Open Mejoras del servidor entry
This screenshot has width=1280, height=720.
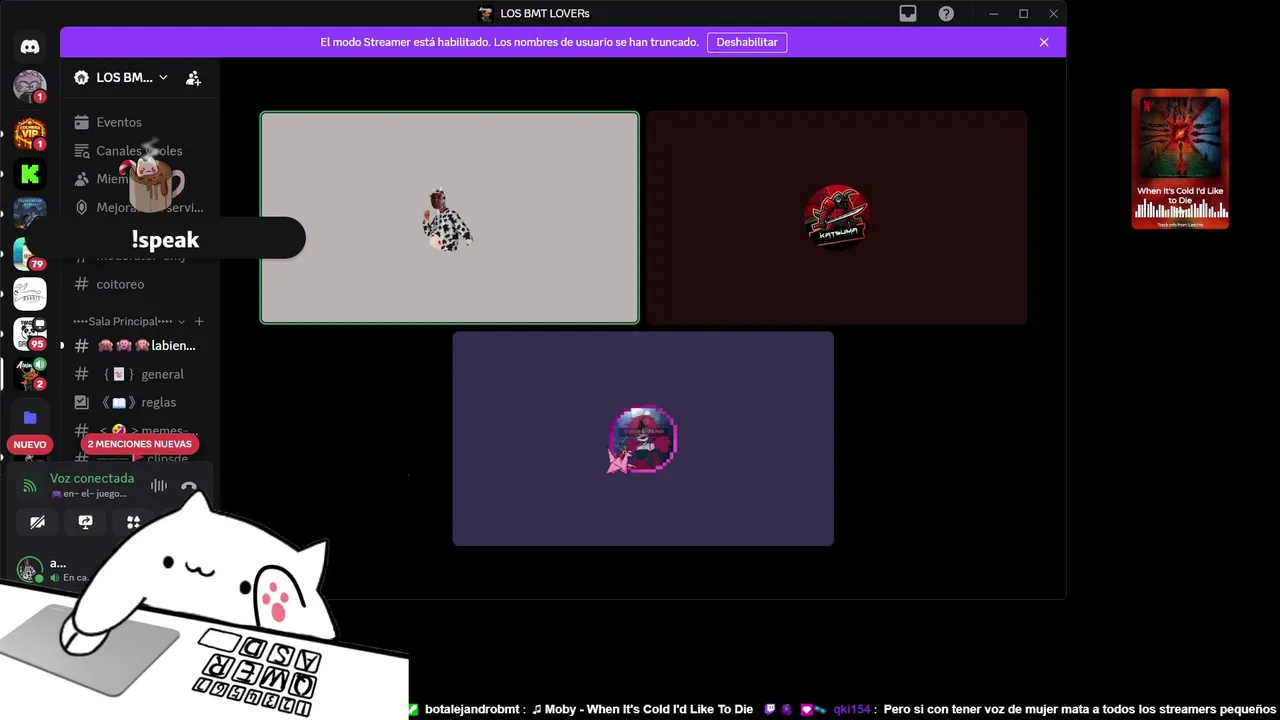pos(139,208)
